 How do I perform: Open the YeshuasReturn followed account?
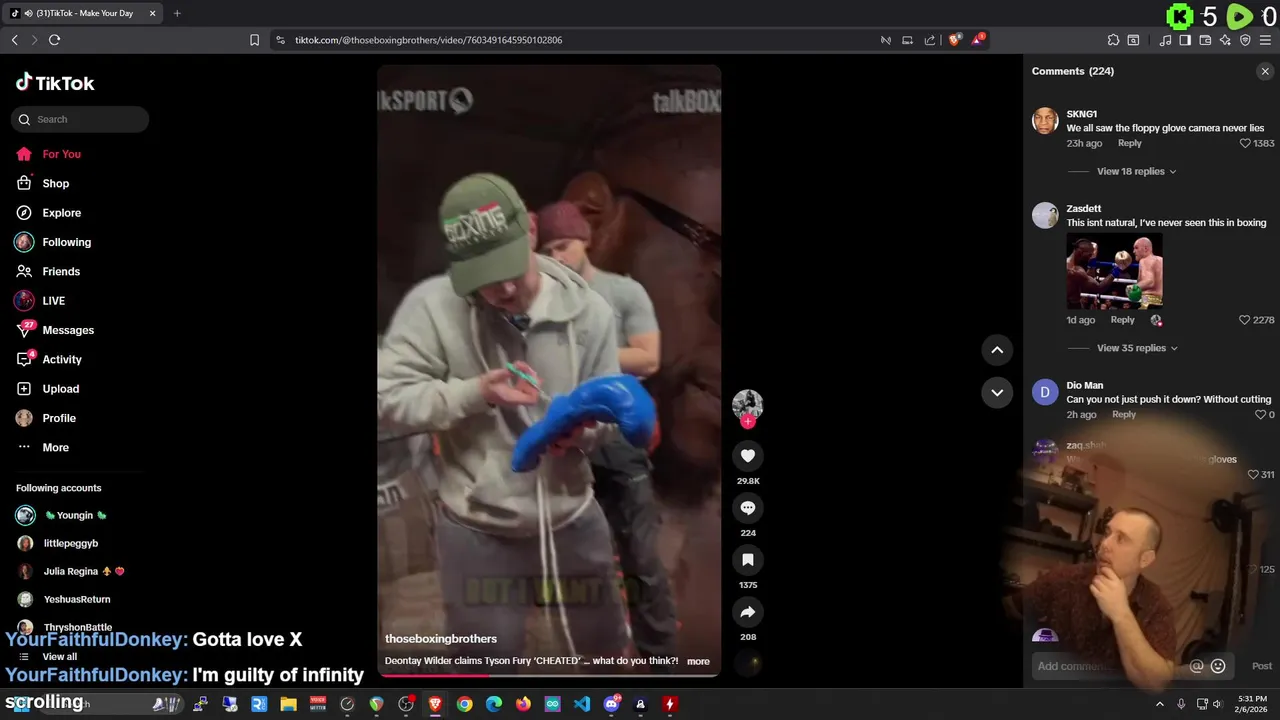[76, 599]
